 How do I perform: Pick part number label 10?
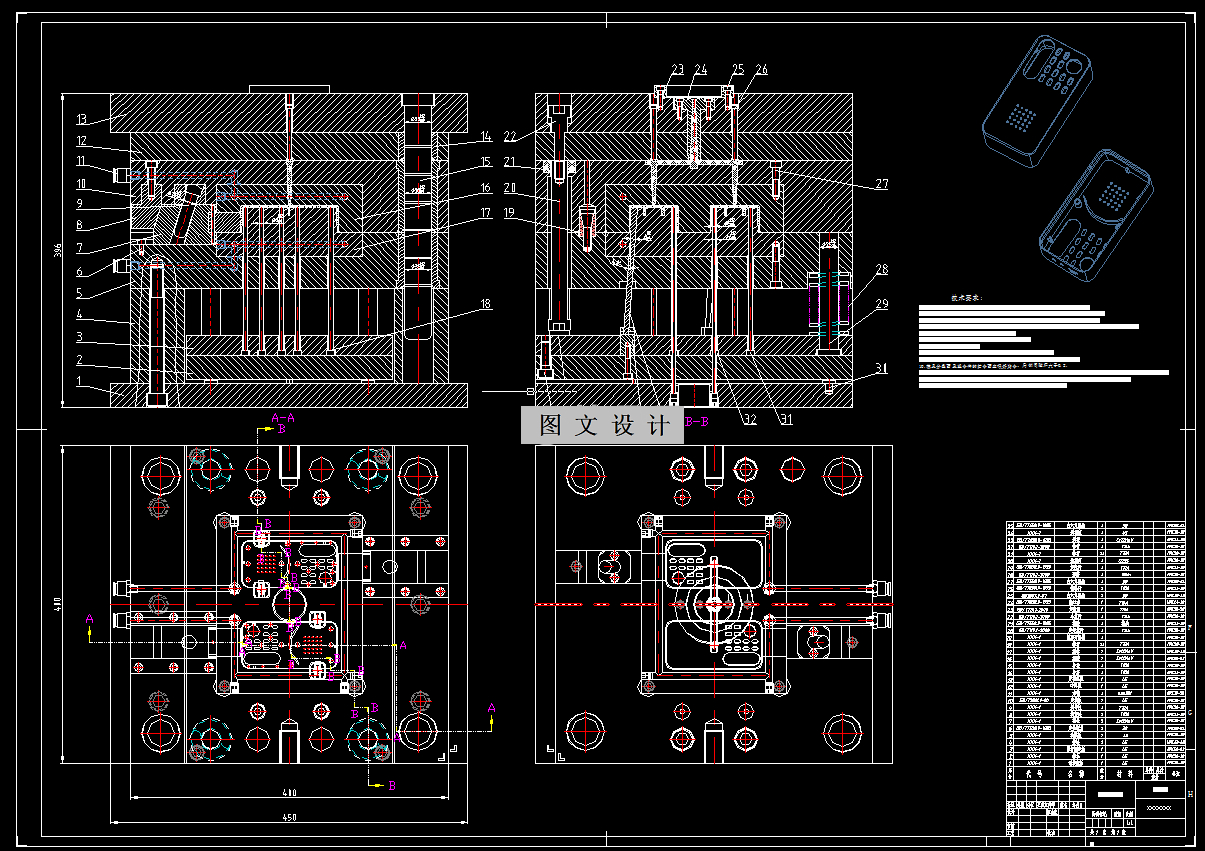(x=82, y=184)
